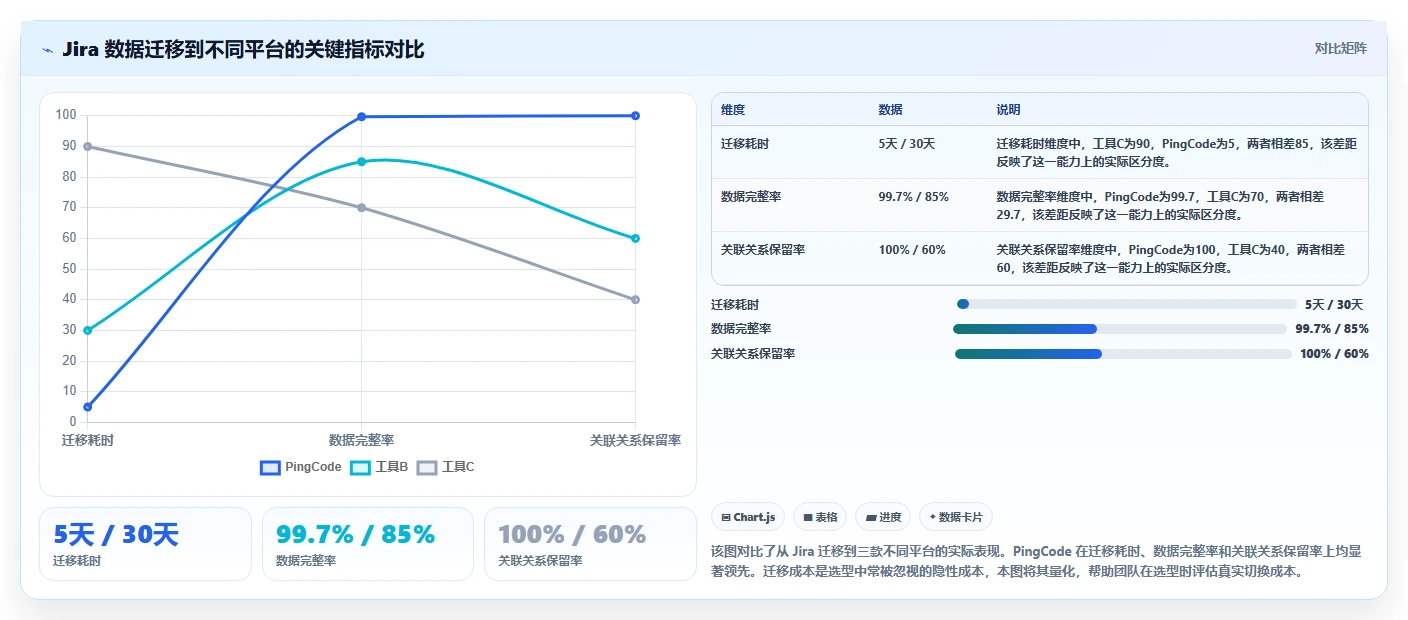Click the 工具B point at value 60
Image resolution: width=1408 pixels, height=620 pixels.
pos(635,238)
